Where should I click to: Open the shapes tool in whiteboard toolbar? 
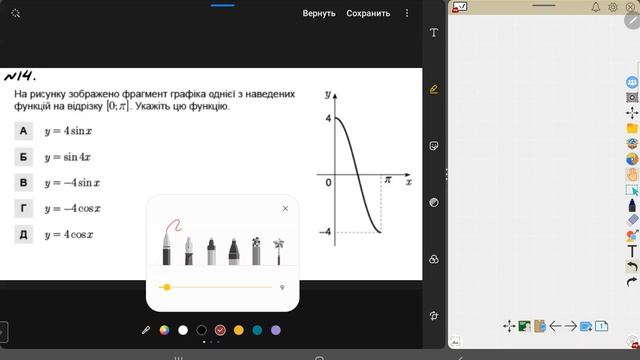point(632,236)
